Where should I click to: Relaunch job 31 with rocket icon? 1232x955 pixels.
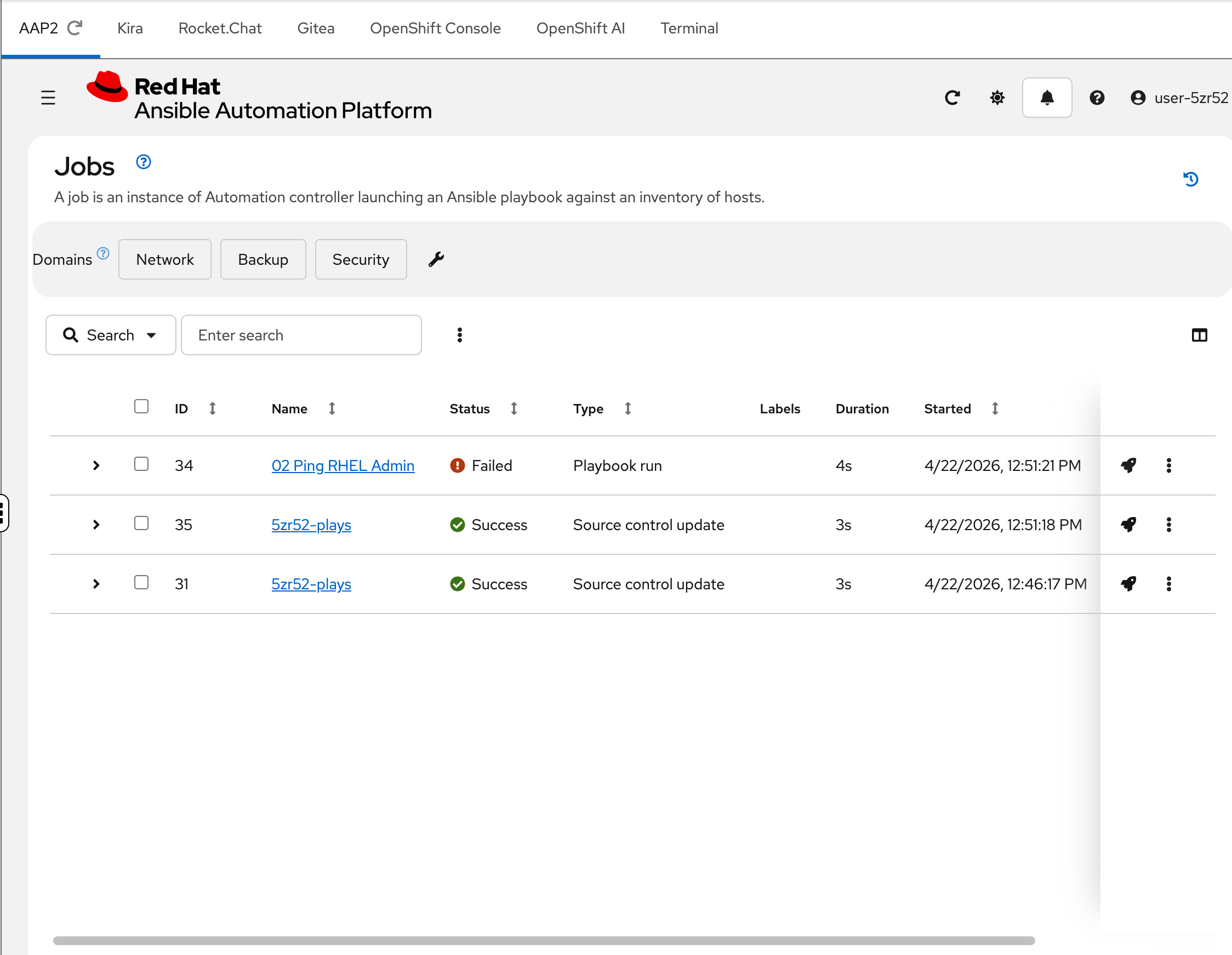click(1128, 584)
